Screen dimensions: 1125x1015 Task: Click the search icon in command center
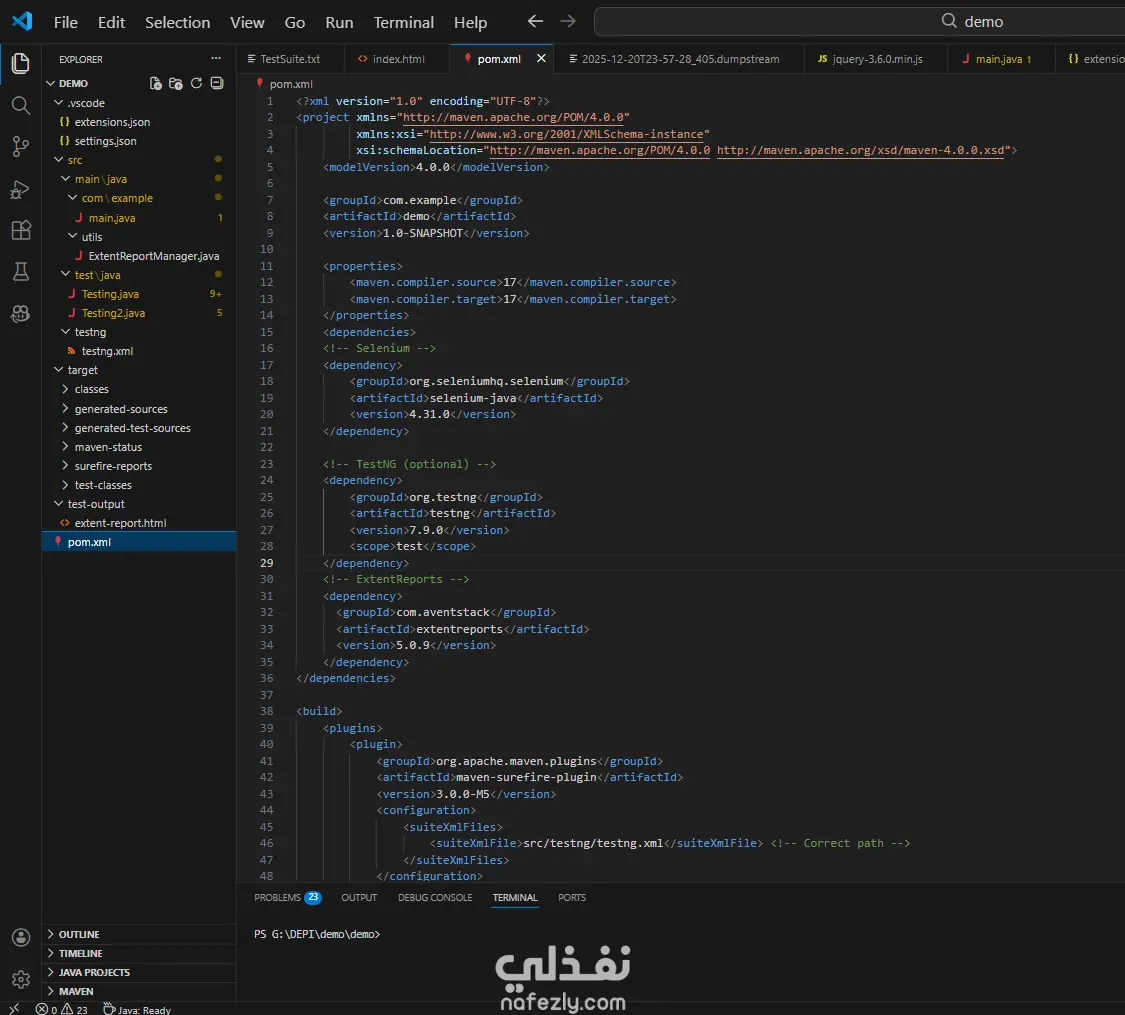tap(949, 21)
